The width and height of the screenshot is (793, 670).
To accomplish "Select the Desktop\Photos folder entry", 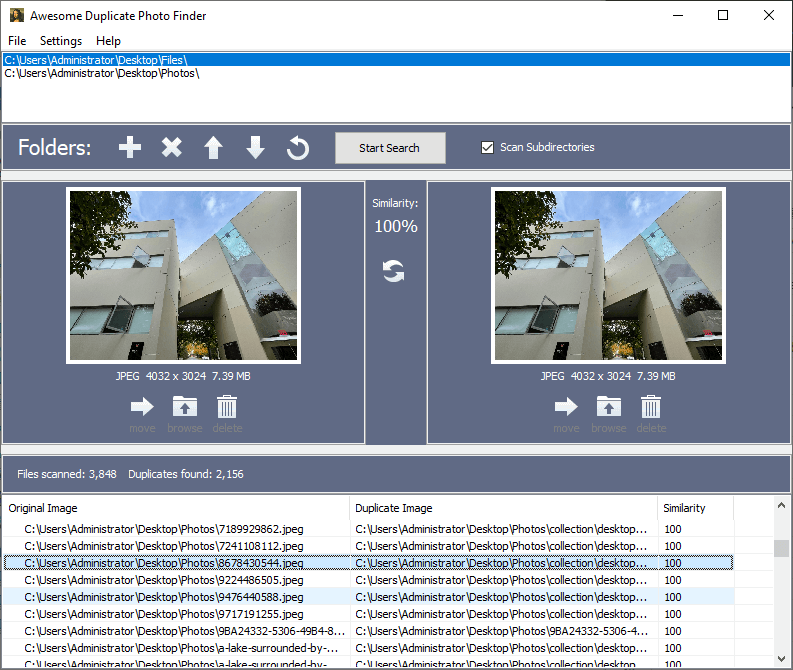I will (x=102, y=74).
